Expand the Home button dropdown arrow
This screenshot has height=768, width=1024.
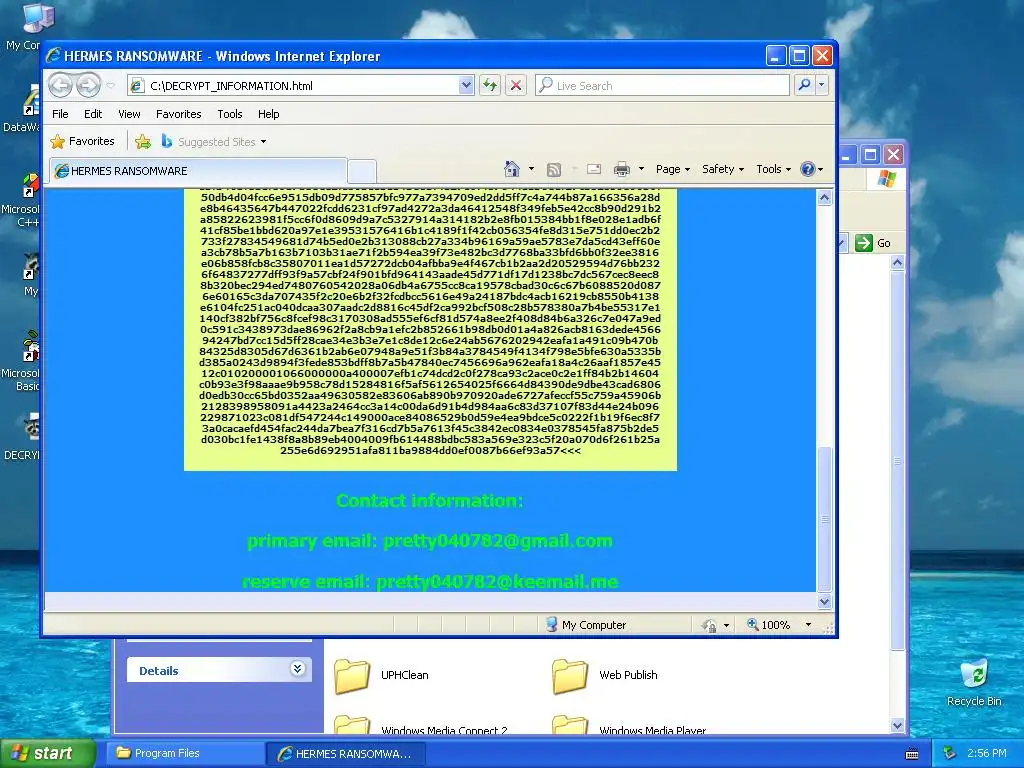(531, 169)
